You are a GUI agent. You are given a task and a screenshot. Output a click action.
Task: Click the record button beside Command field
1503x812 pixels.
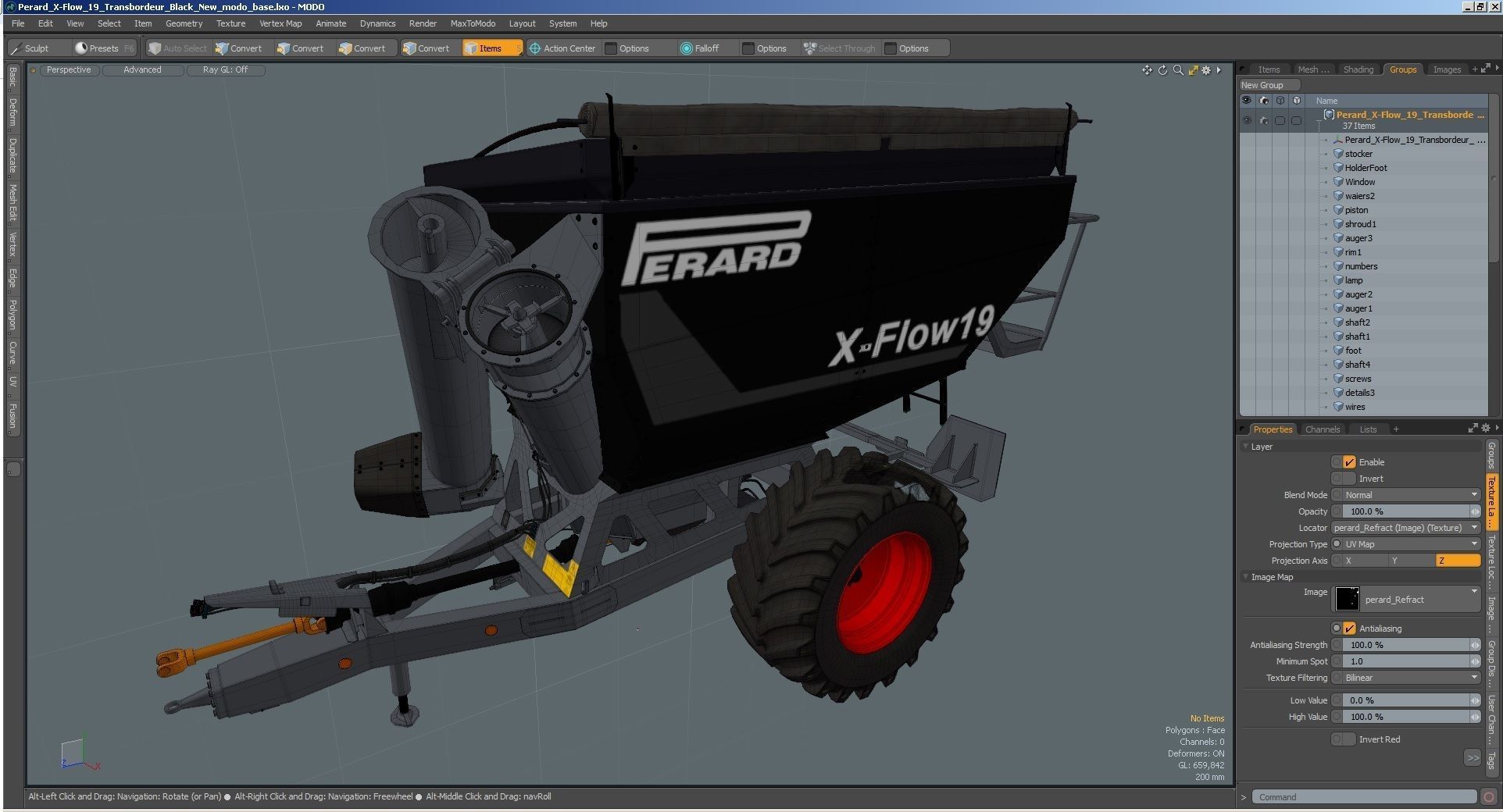tap(1489, 797)
